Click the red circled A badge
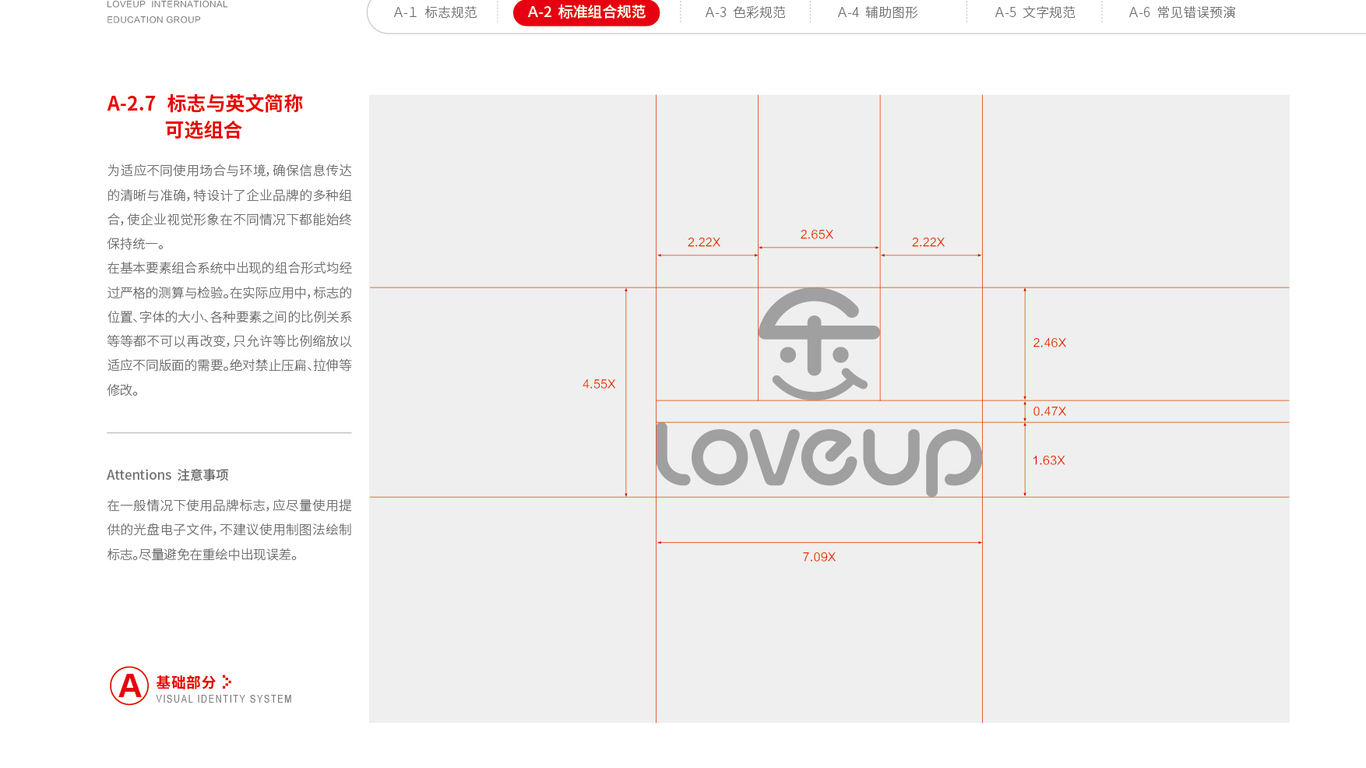The height and width of the screenshot is (768, 1366). 129,685
